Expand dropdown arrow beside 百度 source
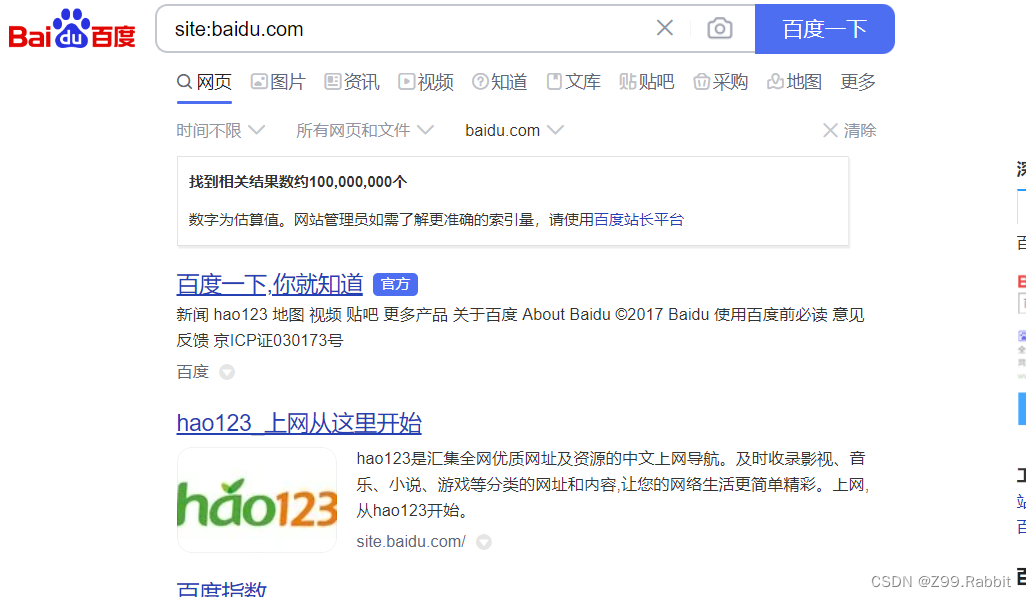 [227, 372]
